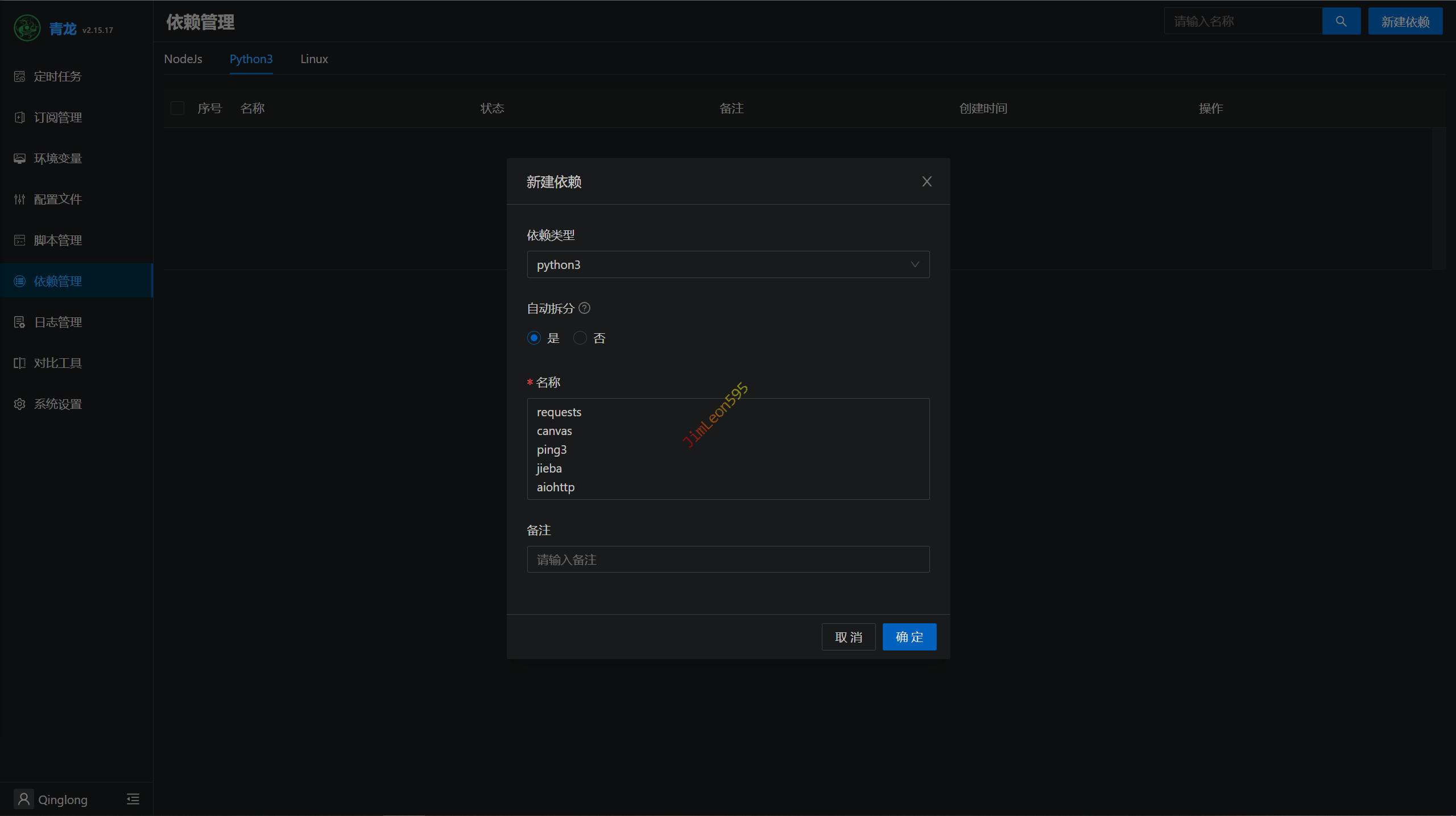Image resolution: width=1456 pixels, height=816 pixels.
Task: Click the dropdown chevron arrow in 依赖类型
Action: tap(915, 264)
